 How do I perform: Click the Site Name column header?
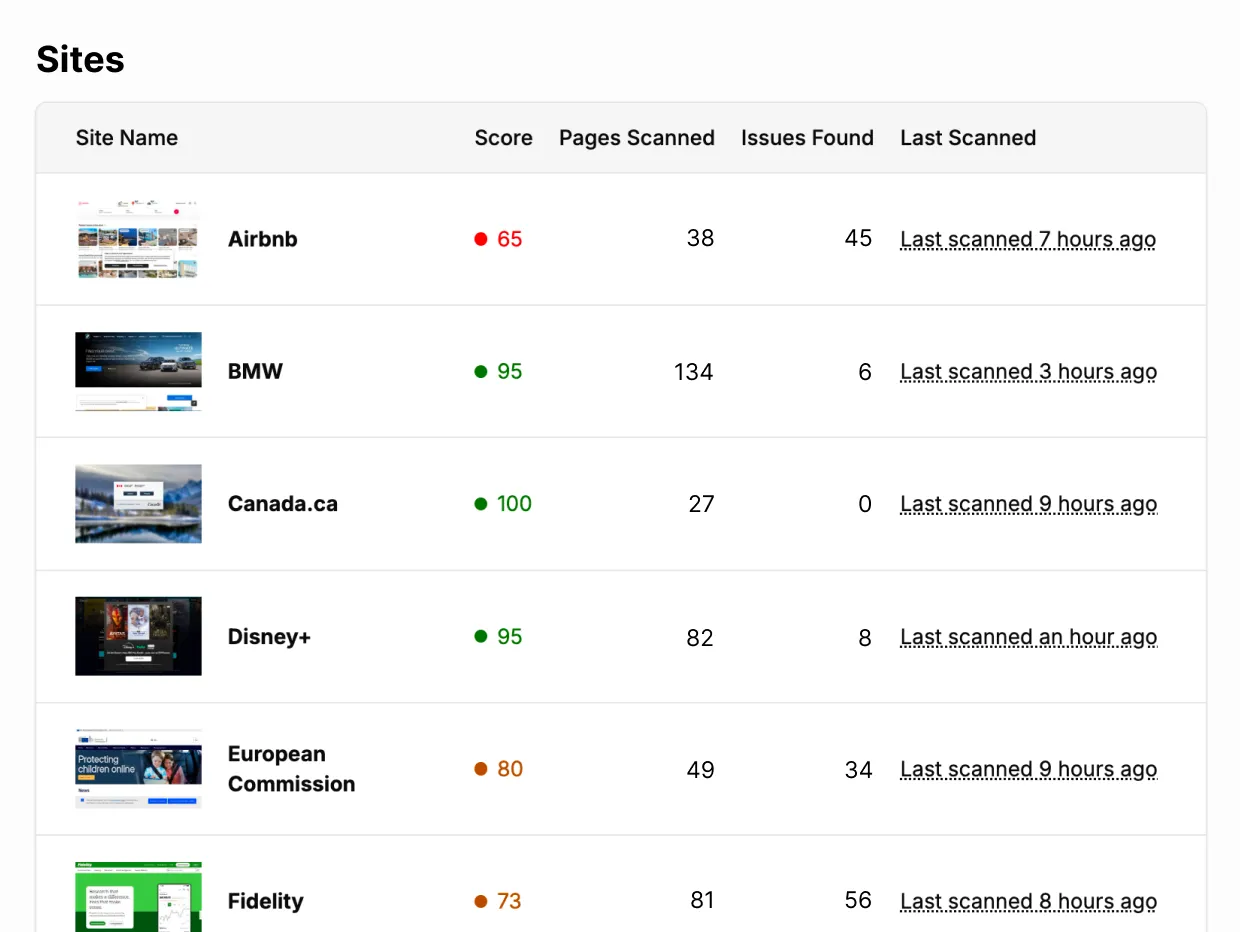coord(127,138)
